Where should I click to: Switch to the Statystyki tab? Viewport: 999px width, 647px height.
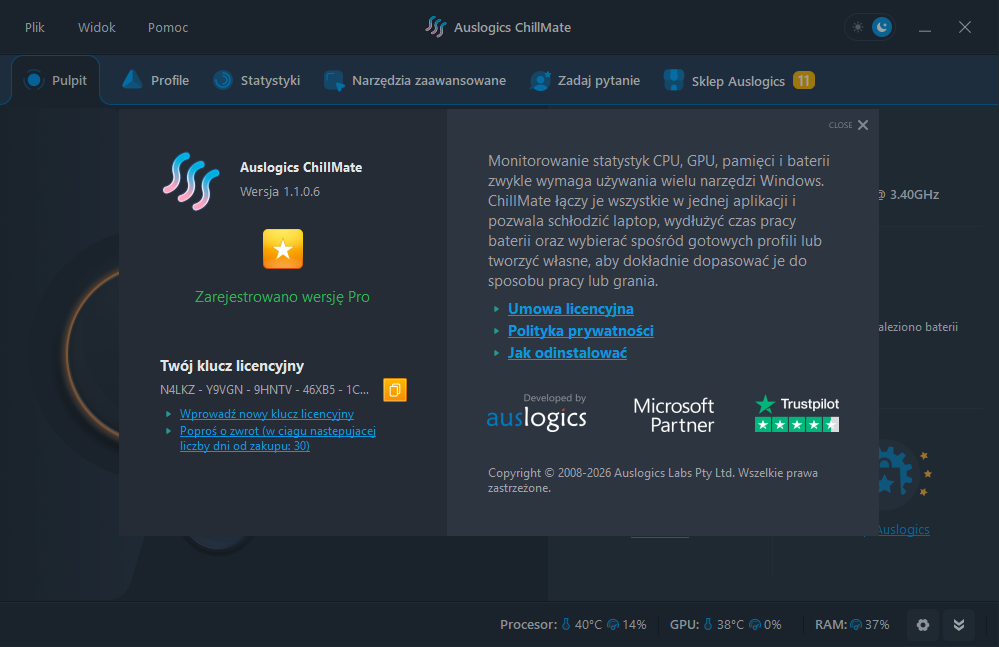coord(256,80)
